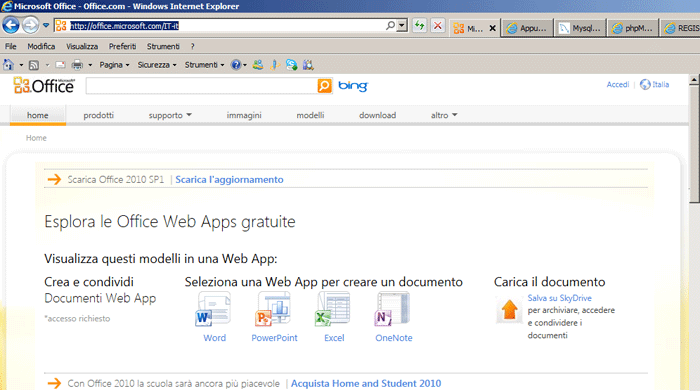Viewport: 700px width, 391px height.
Task: Click the RSS feeds icon
Action: pyautogui.click(x=33, y=65)
